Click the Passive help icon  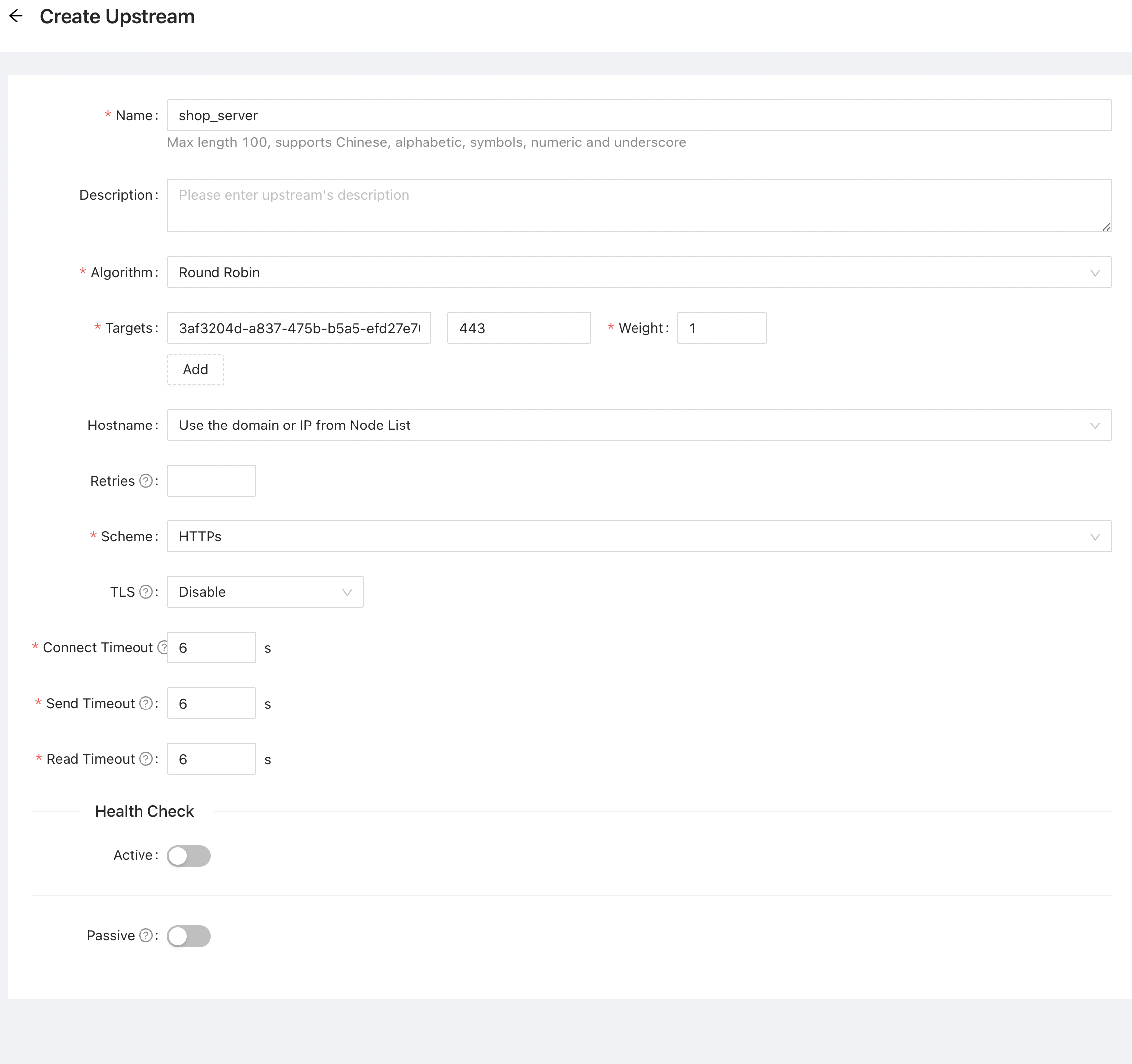(x=146, y=936)
